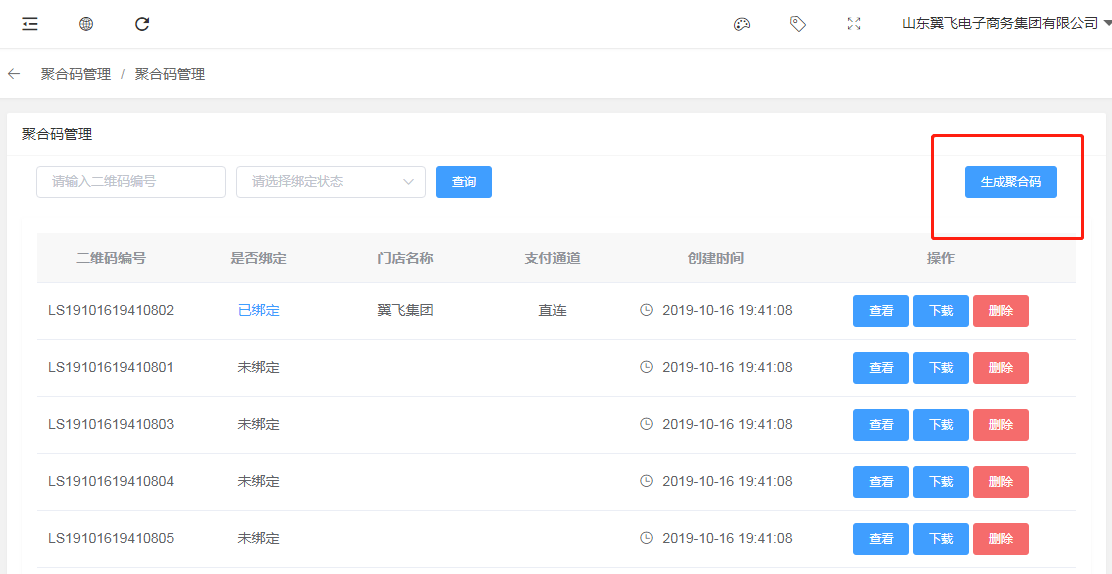Open the 山东翼飞电子商务集团有限公司 account dropdown

[x=1005, y=24]
